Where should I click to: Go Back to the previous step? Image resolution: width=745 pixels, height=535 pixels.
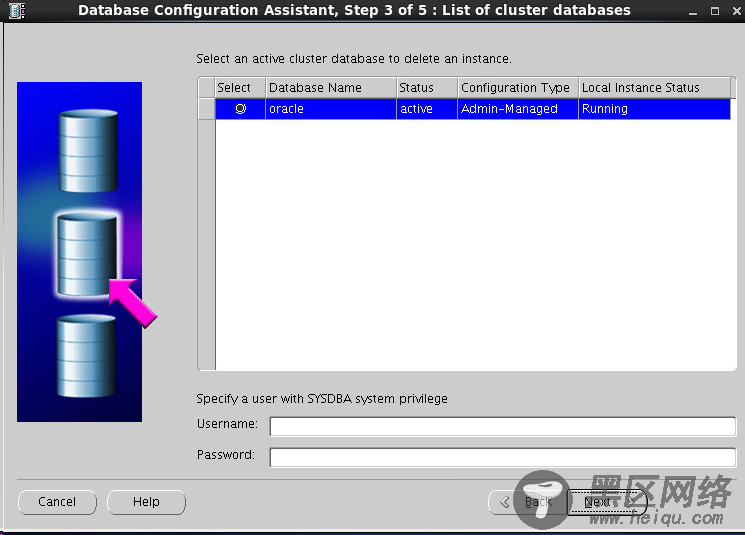[527, 502]
